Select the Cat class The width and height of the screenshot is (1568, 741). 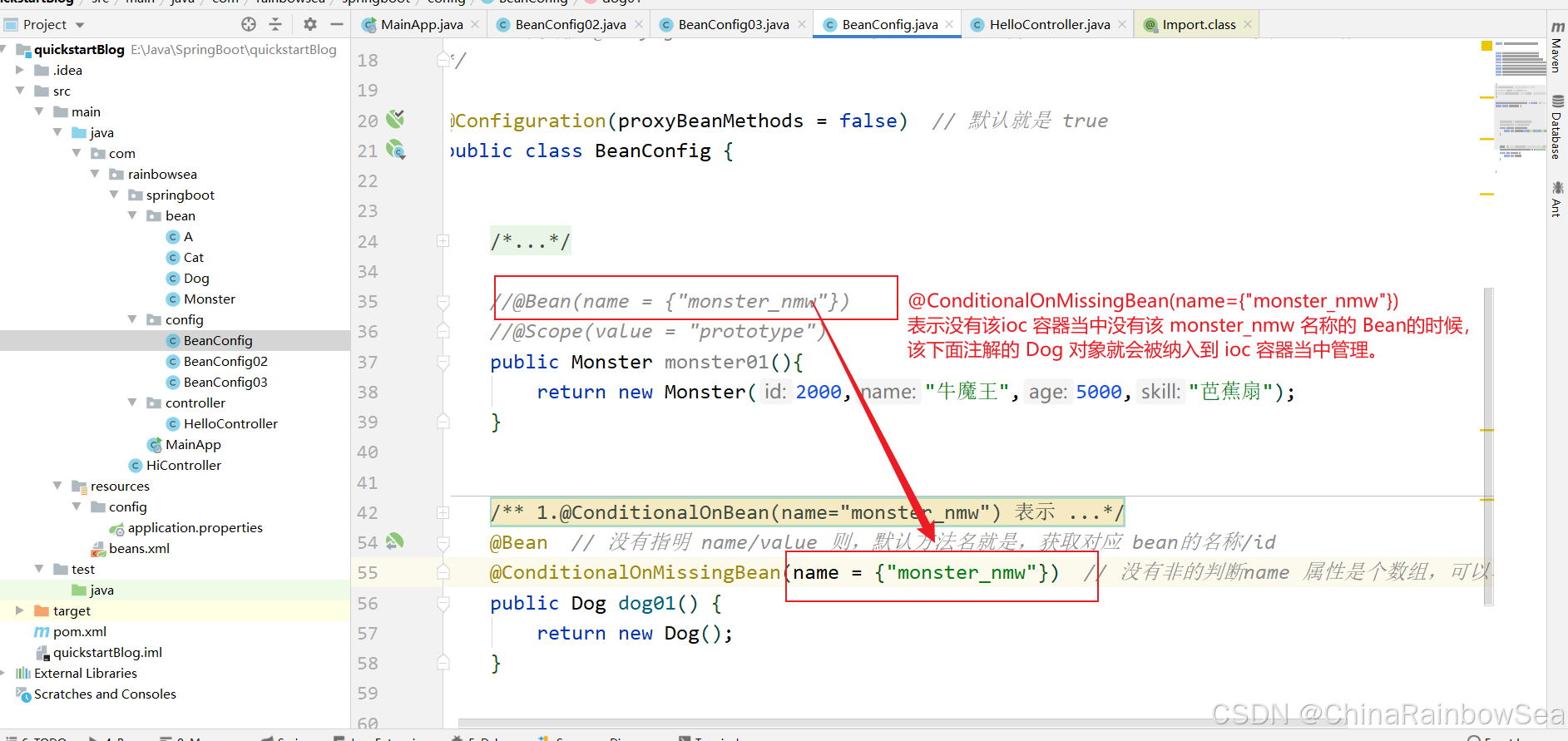[185, 257]
